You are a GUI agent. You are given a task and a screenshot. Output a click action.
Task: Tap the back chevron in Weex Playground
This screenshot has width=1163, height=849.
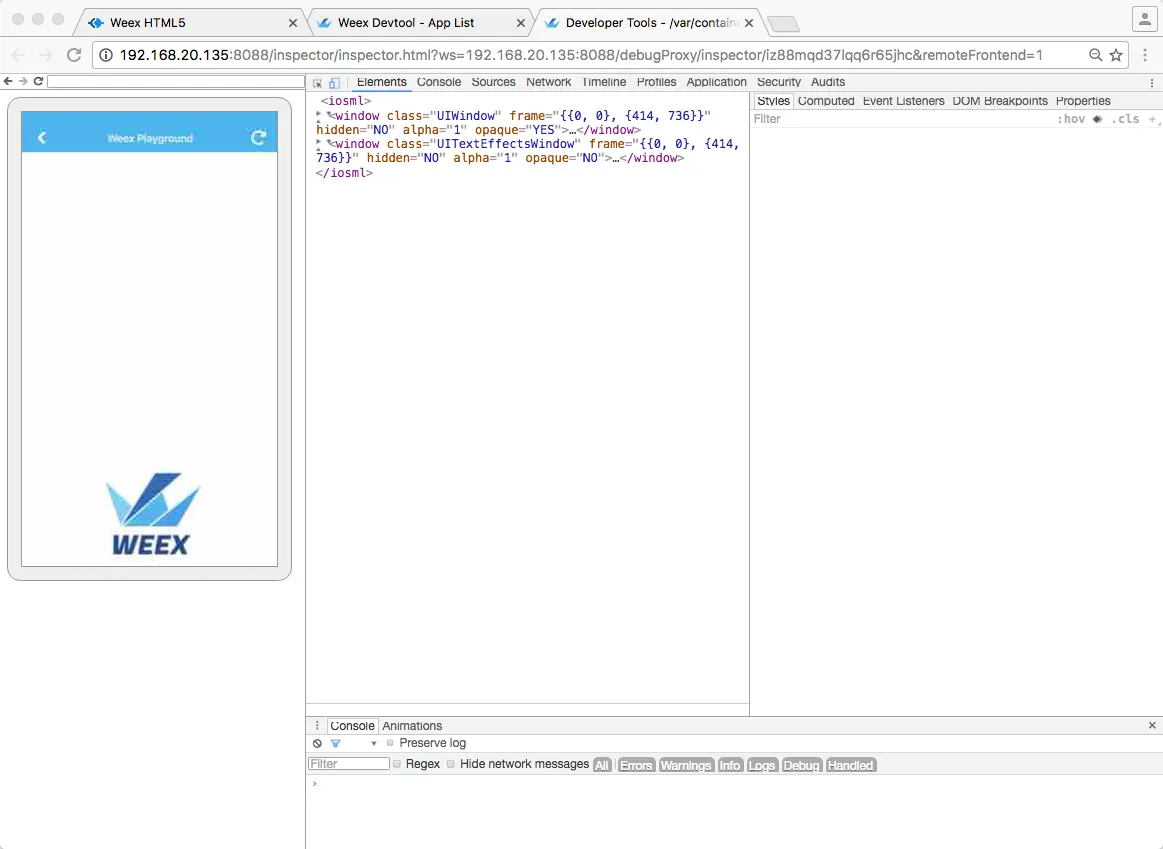click(42, 137)
